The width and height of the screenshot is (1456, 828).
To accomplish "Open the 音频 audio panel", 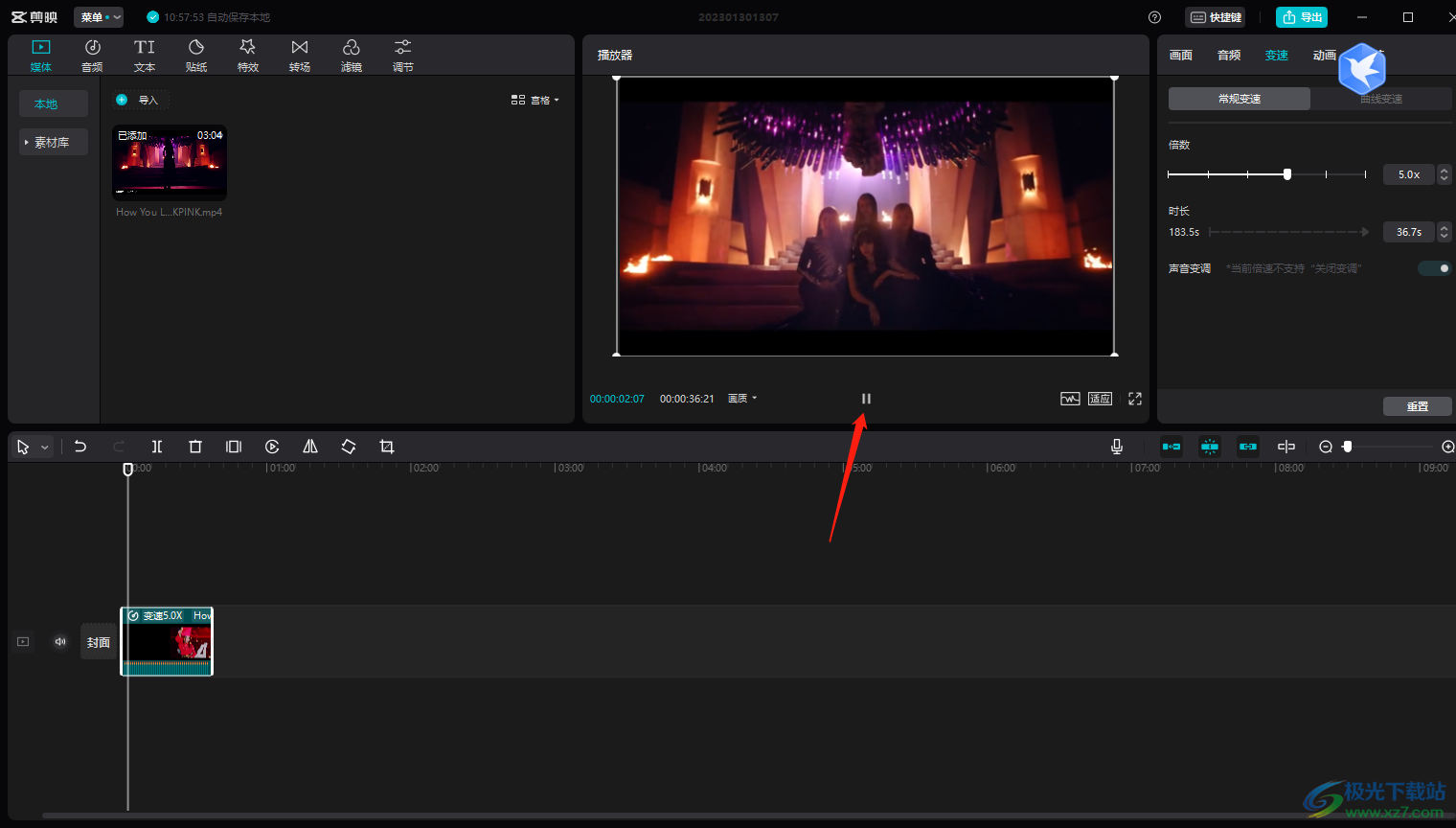I will (93, 56).
